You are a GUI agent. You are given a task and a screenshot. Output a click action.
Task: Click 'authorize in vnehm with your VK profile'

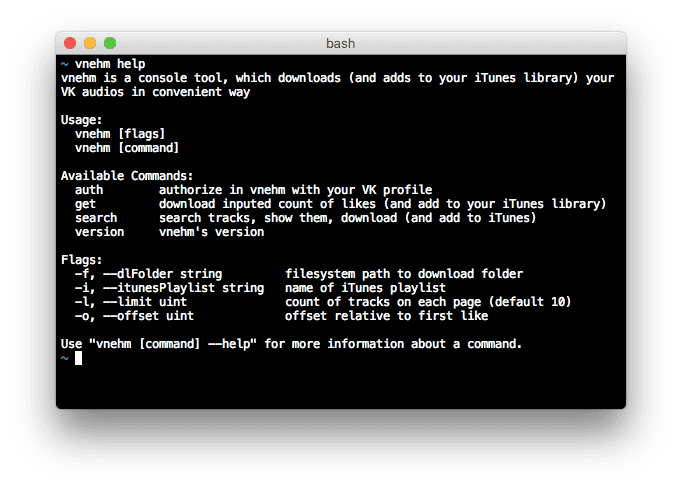(x=295, y=190)
